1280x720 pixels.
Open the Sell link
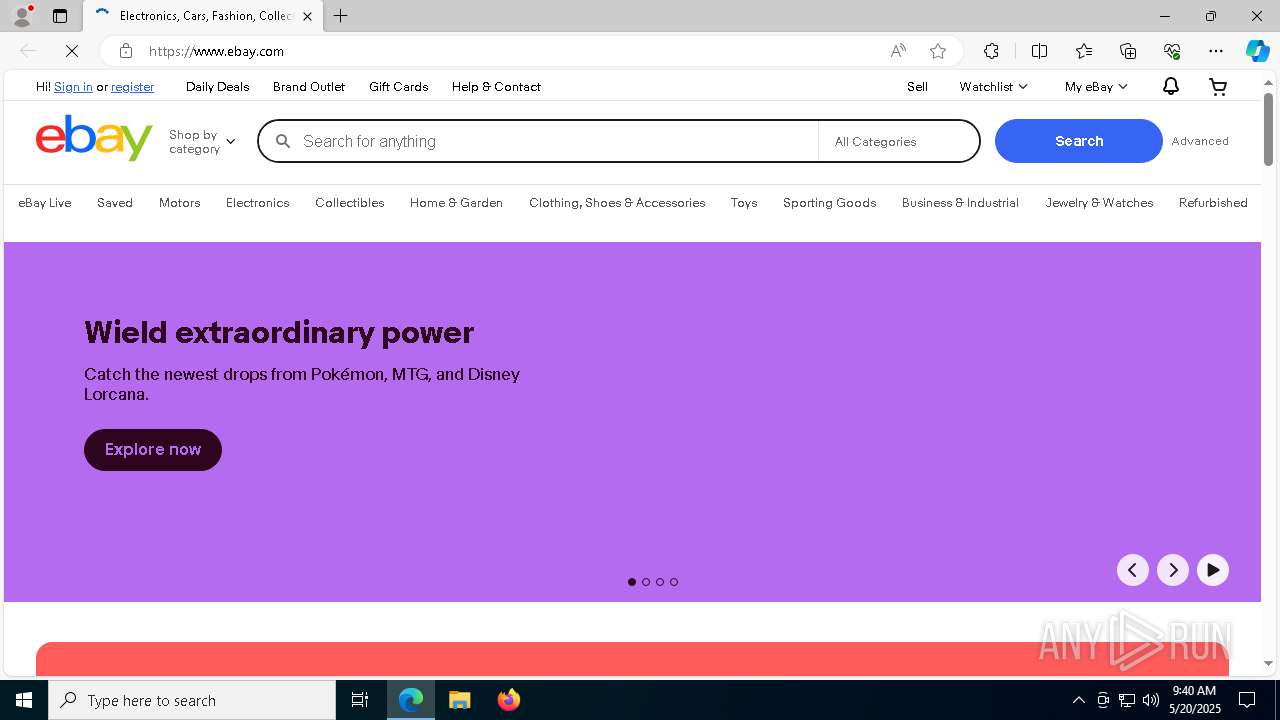click(917, 87)
